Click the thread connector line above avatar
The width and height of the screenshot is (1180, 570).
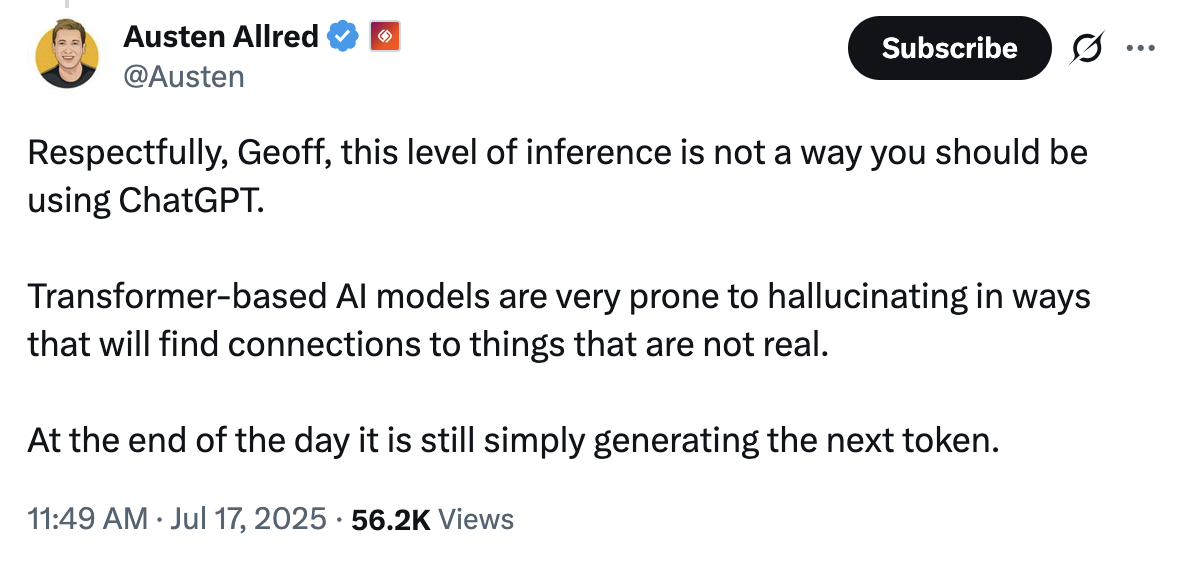pos(68,5)
